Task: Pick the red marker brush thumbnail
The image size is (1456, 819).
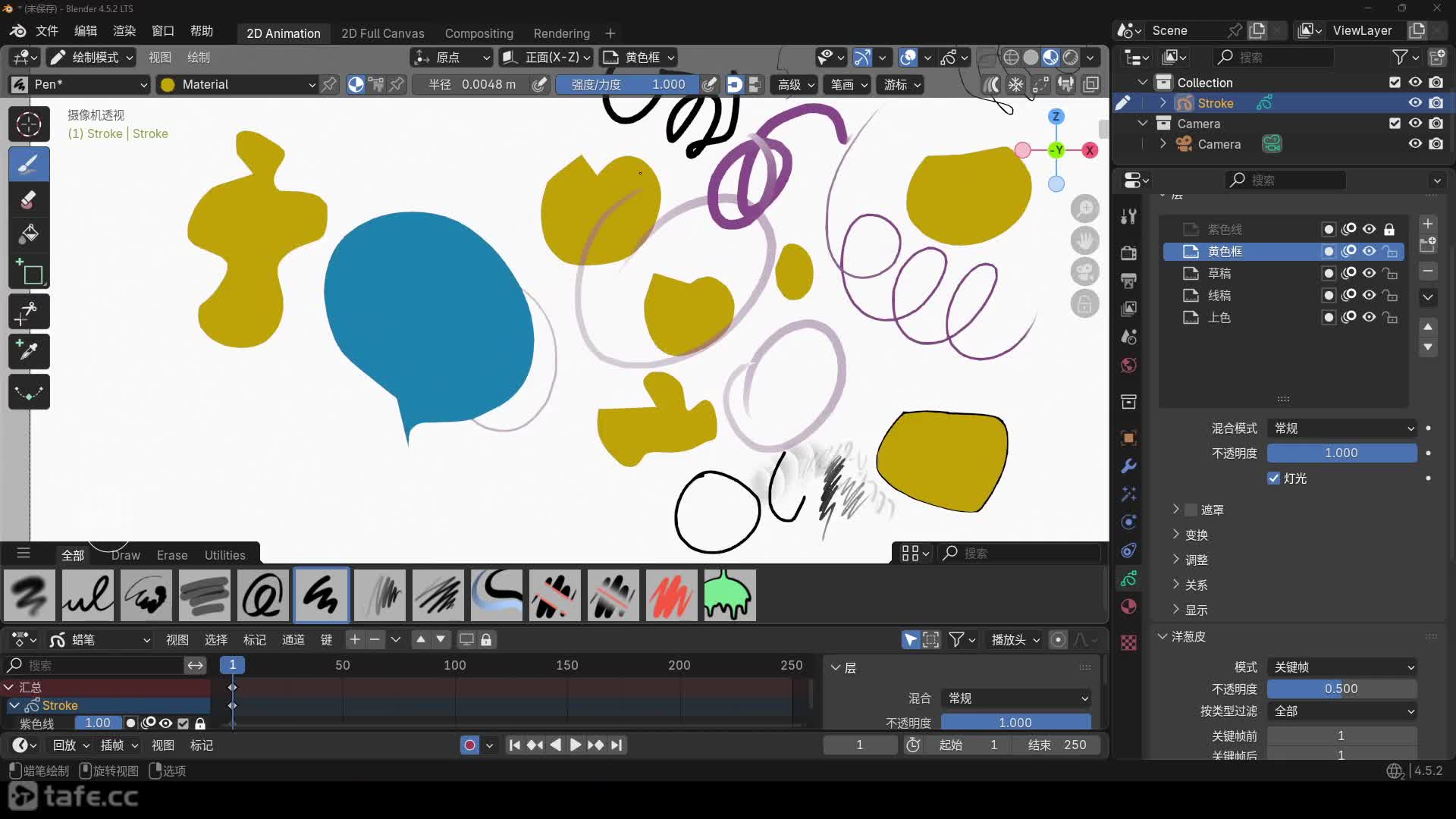Action: point(671,595)
